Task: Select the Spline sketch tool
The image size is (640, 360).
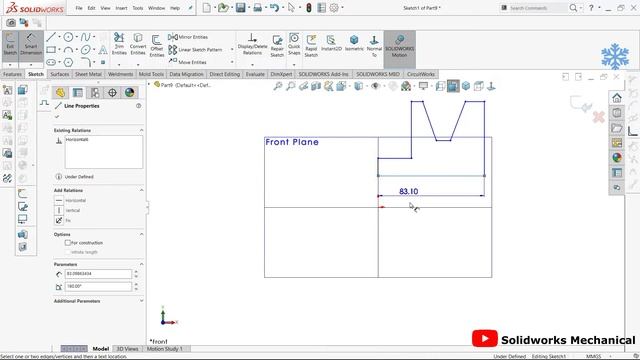Action: tap(85, 37)
